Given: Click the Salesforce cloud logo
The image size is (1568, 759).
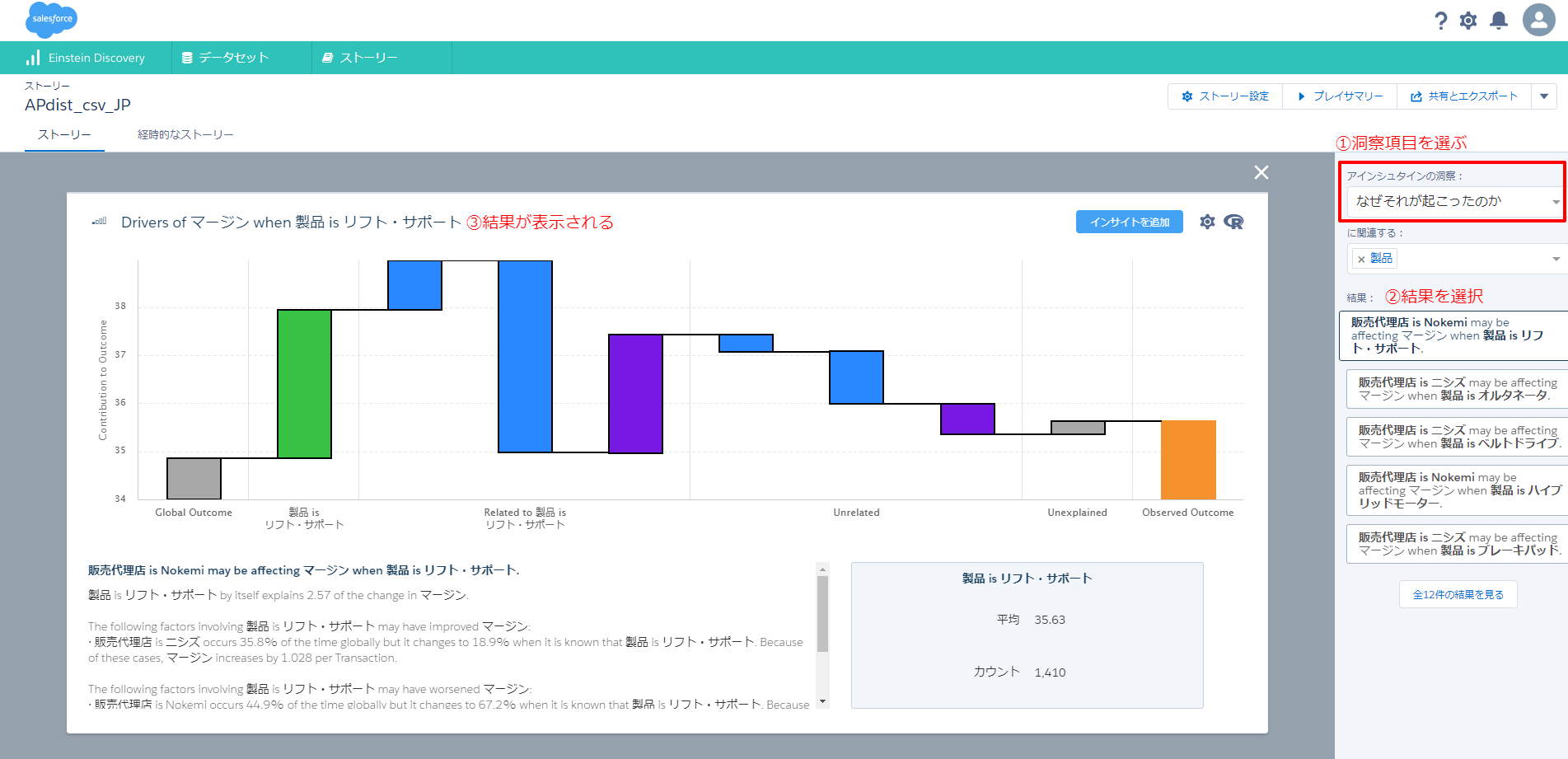Looking at the screenshot, I should pos(51,19).
